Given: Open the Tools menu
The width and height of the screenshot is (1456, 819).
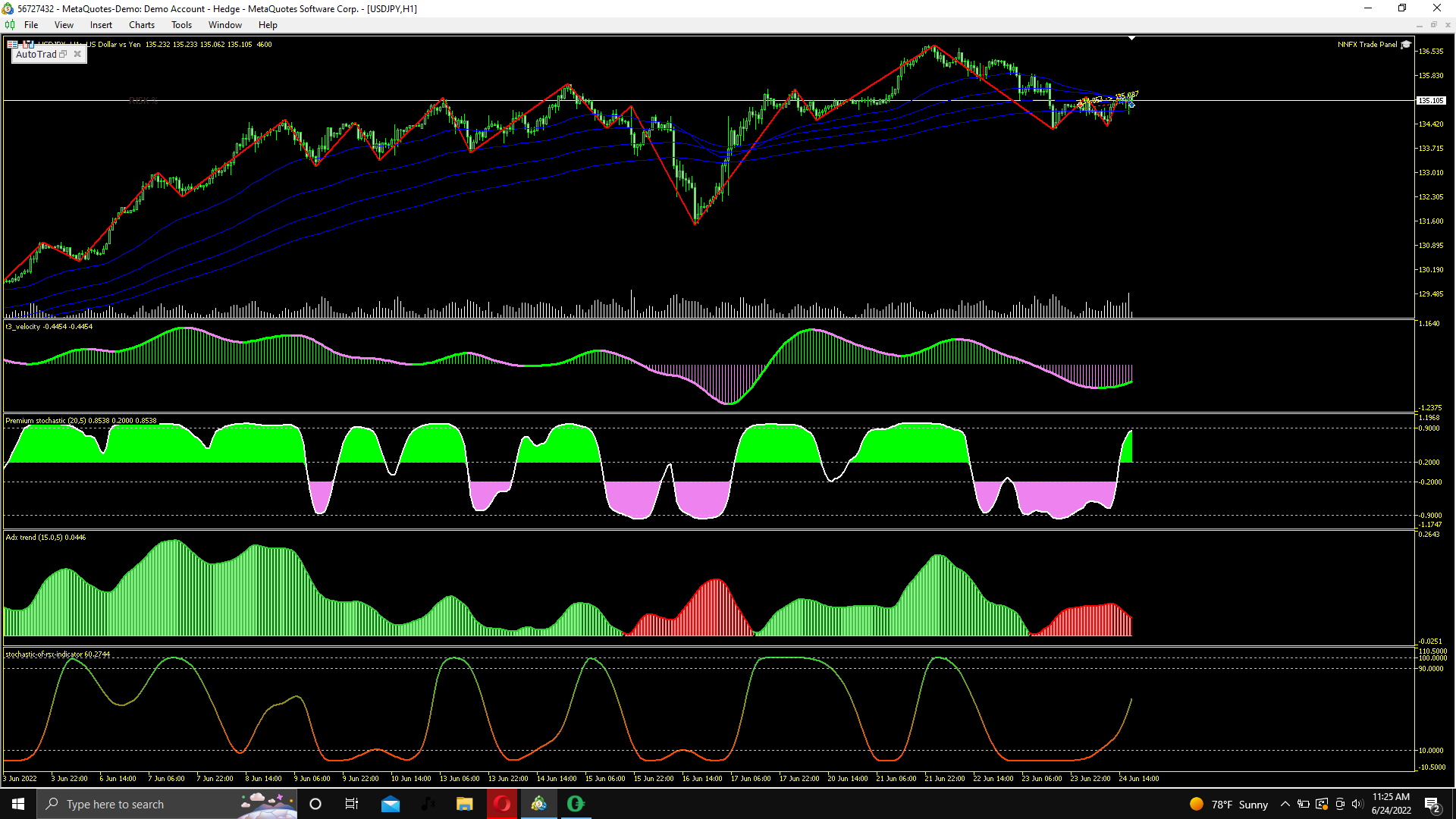Looking at the screenshot, I should (x=181, y=25).
